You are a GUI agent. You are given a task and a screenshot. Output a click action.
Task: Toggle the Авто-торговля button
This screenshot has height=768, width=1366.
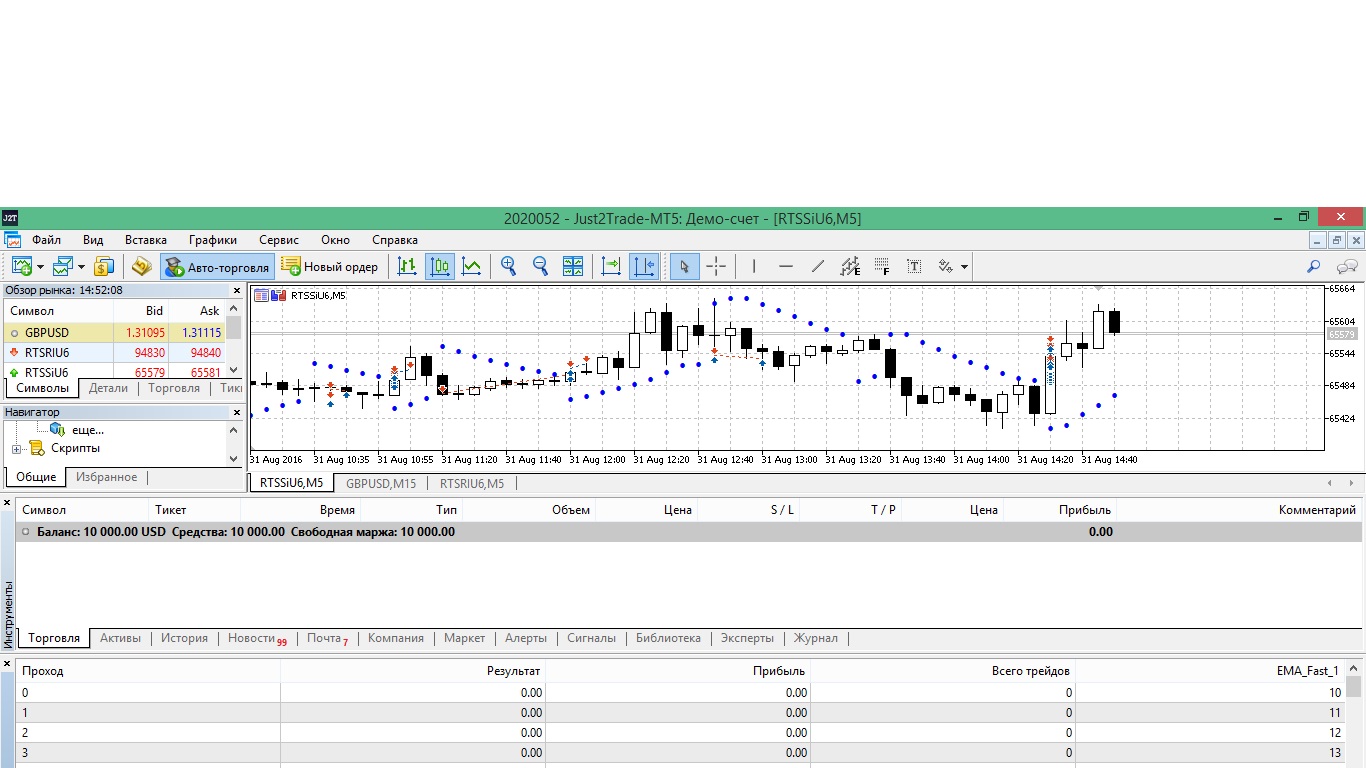[x=217, y=267]
